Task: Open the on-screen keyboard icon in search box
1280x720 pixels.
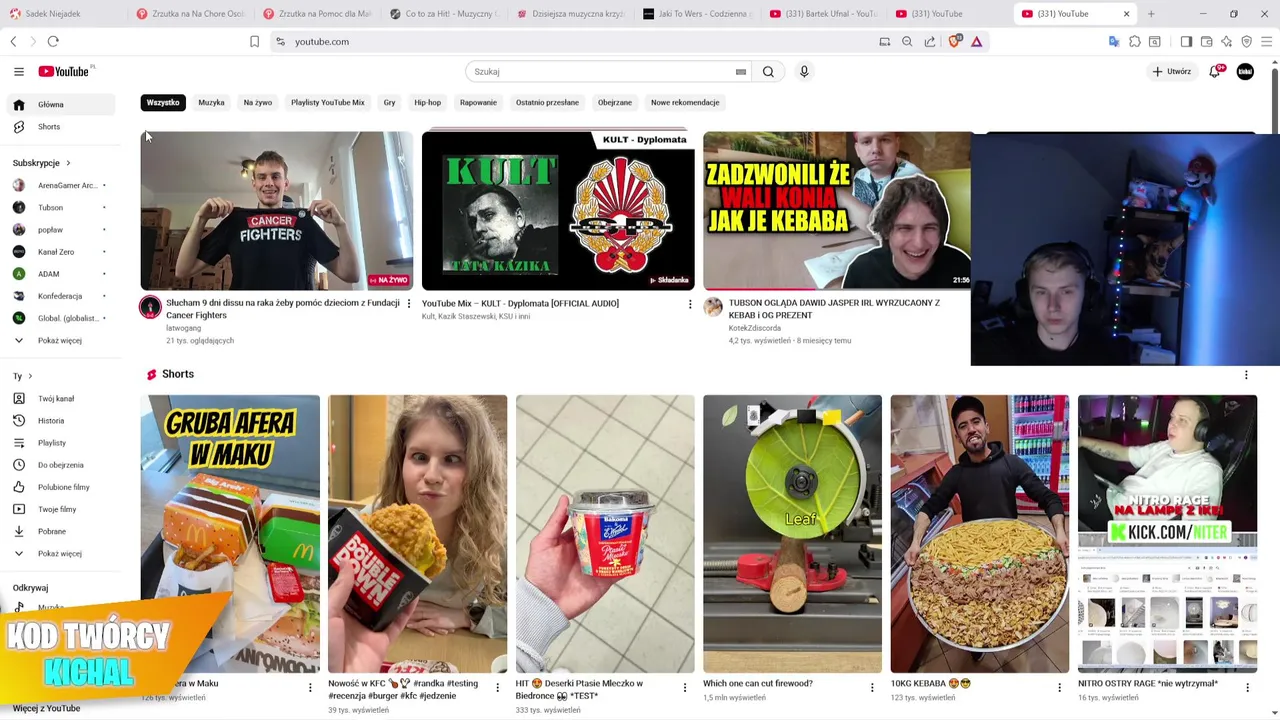Action: coord(741,72)
